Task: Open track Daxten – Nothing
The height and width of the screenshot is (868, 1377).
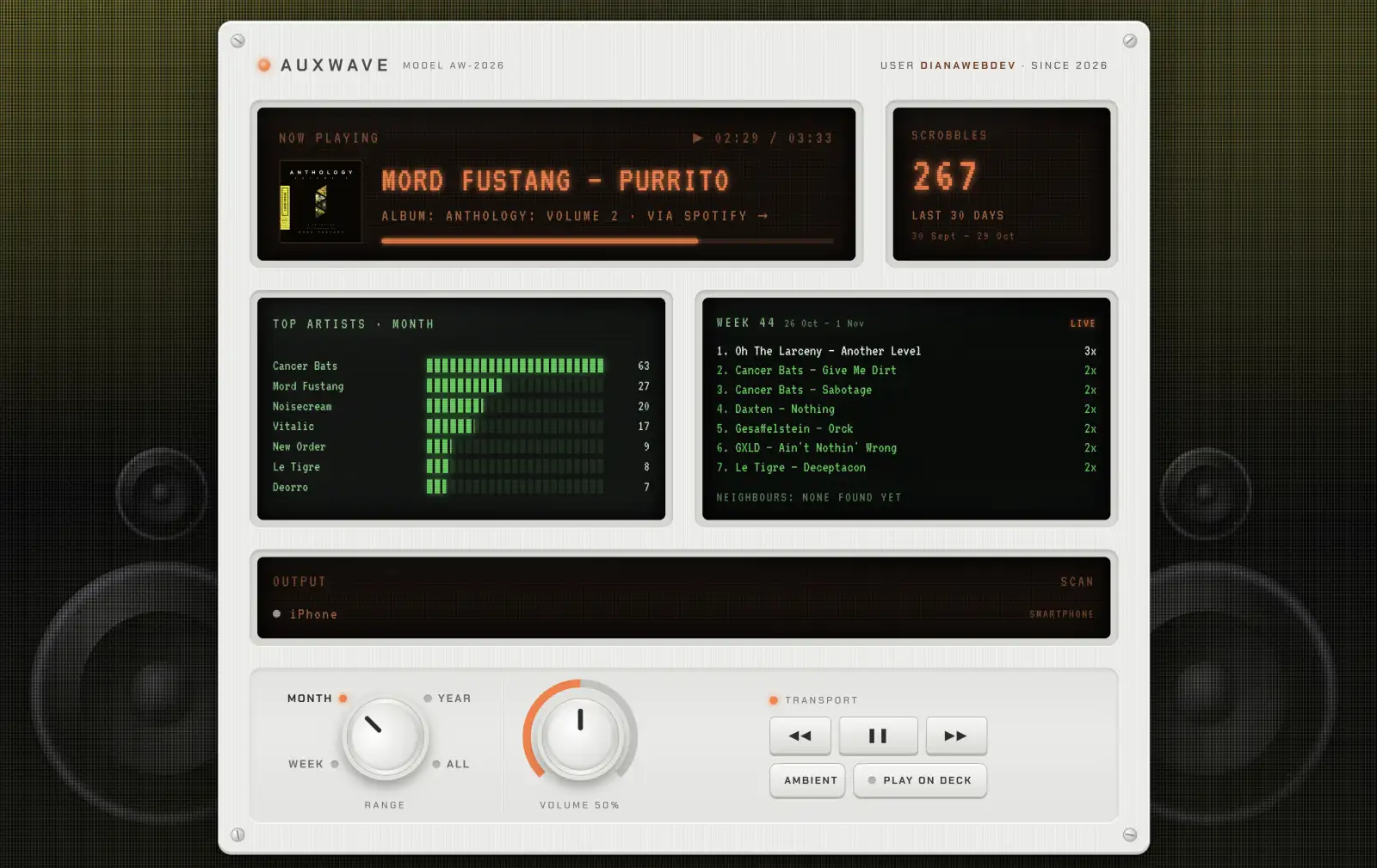Action: click(x=906, y=409)
